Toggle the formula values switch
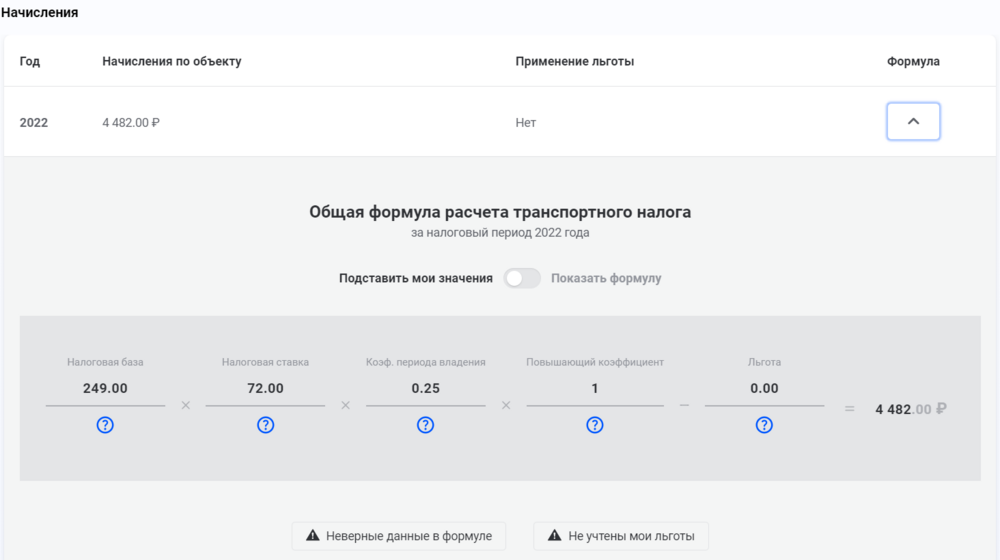 (x=522, y=278)
